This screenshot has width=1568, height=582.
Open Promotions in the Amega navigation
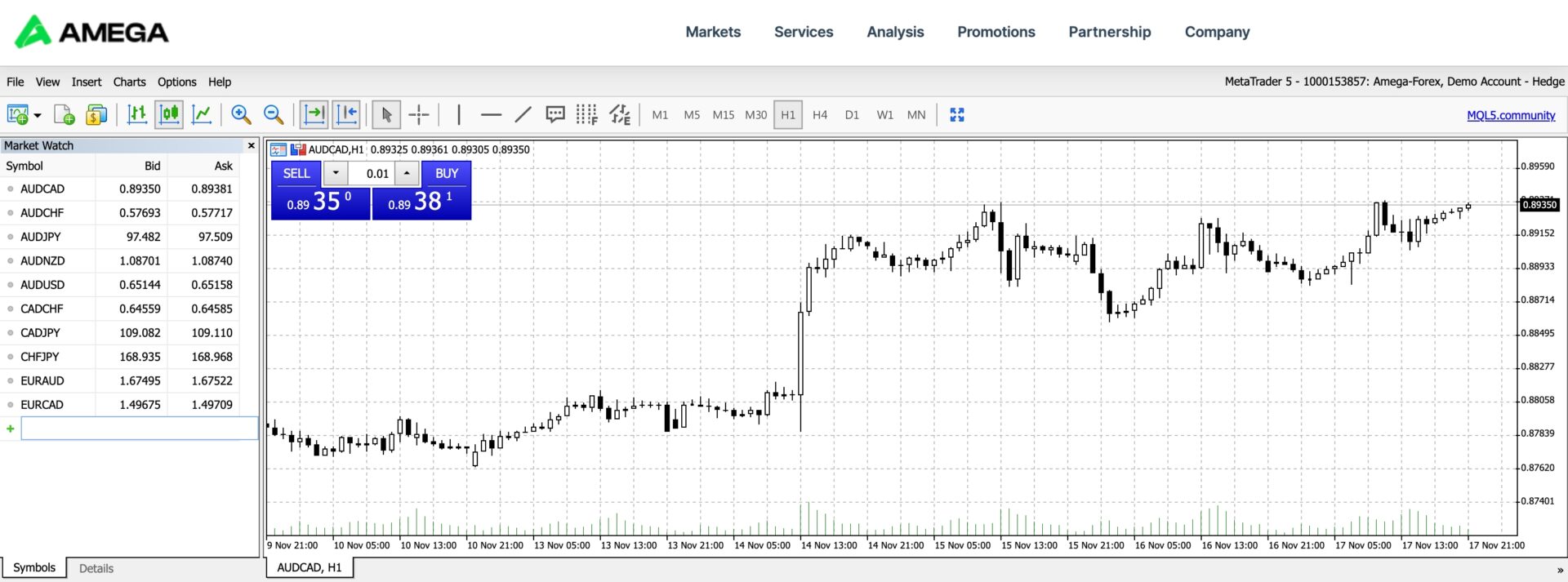pyautogui.click(x=996, y=32)
